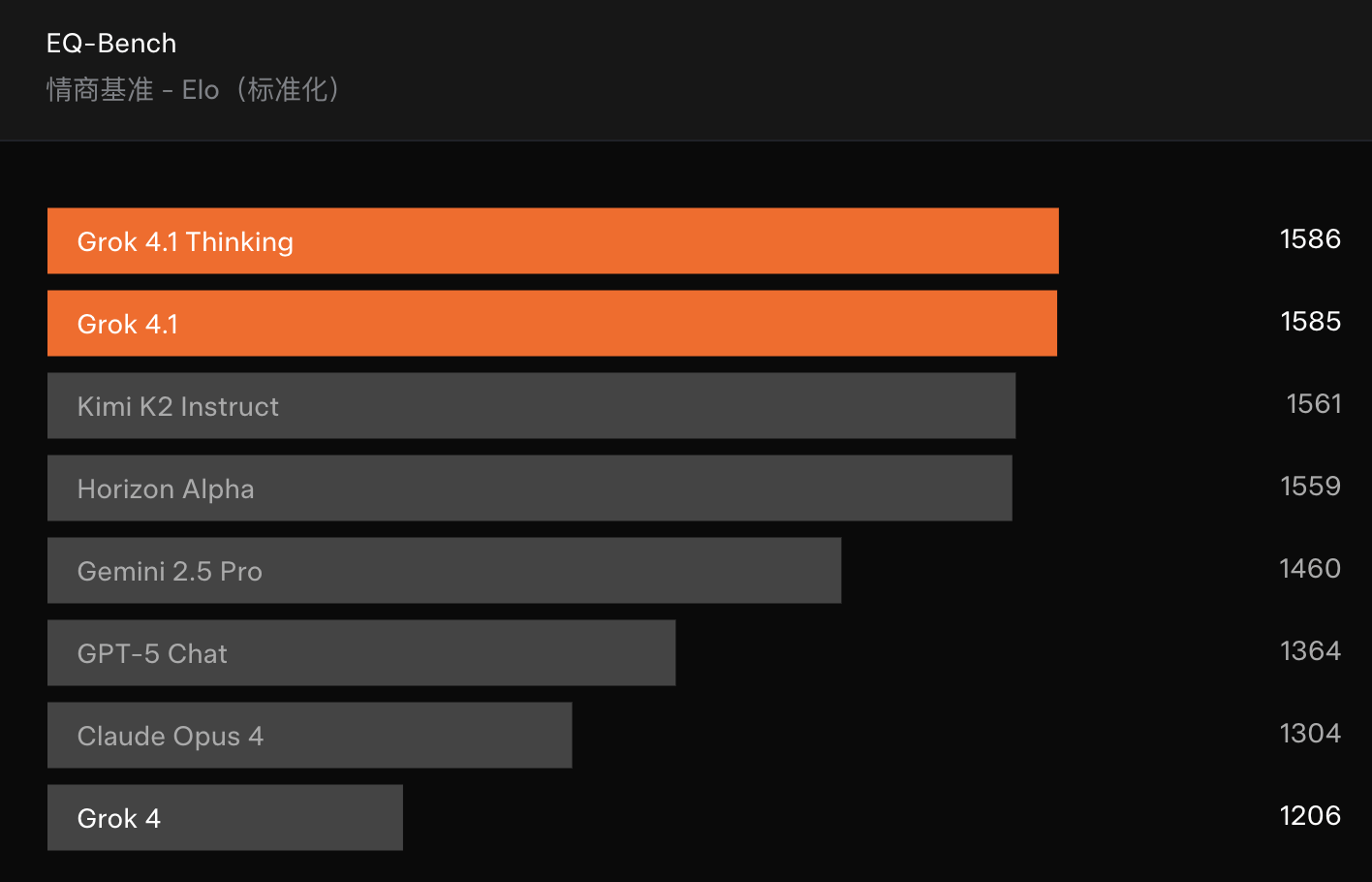Click the 1561 score for Kimi K2

pyautogui.click(x=1313, y=404)
